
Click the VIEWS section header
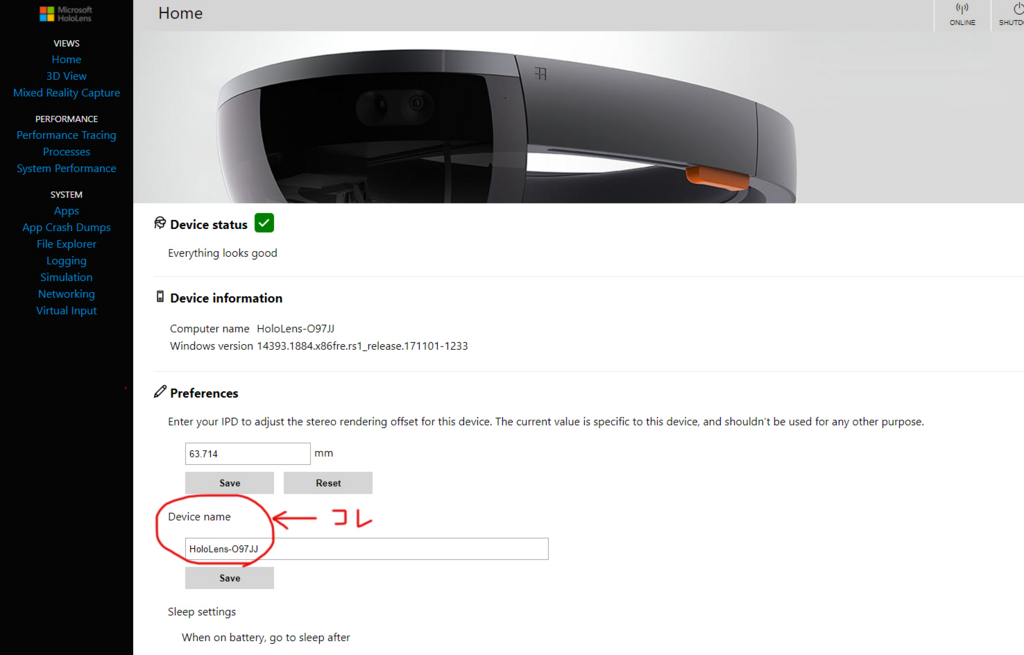pyautogui.click(x=67, y=43)
